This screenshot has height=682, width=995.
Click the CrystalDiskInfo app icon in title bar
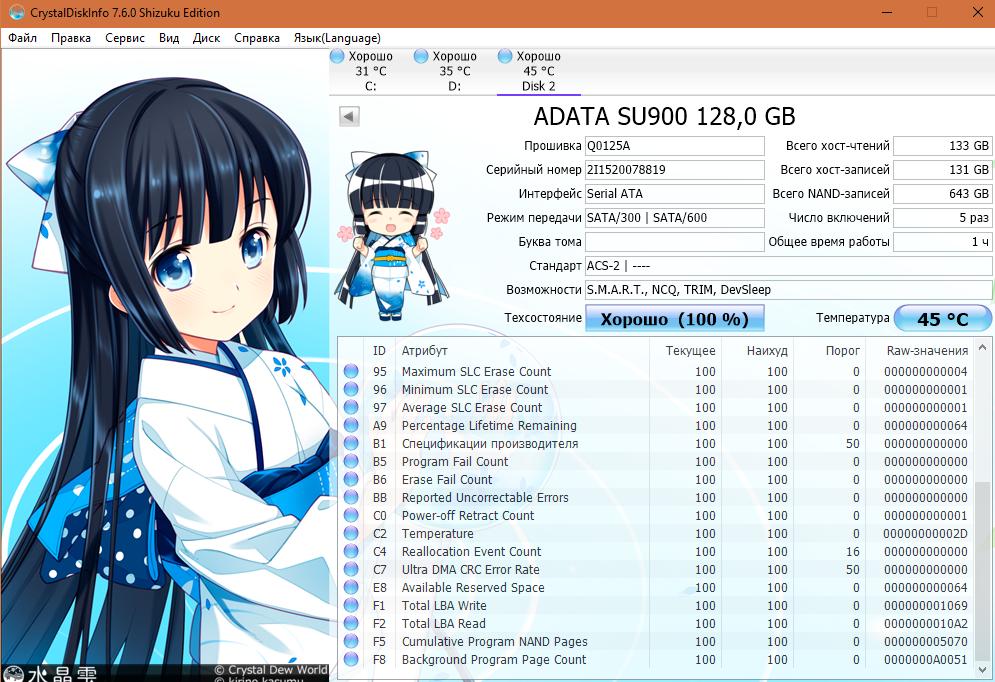16,12
